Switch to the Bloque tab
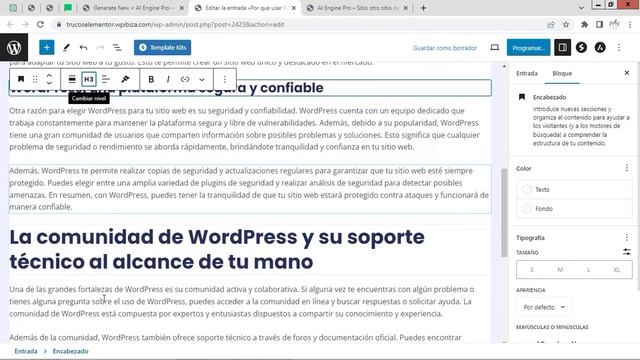Viewport: 640px width, 360px height. click(562, 73)
